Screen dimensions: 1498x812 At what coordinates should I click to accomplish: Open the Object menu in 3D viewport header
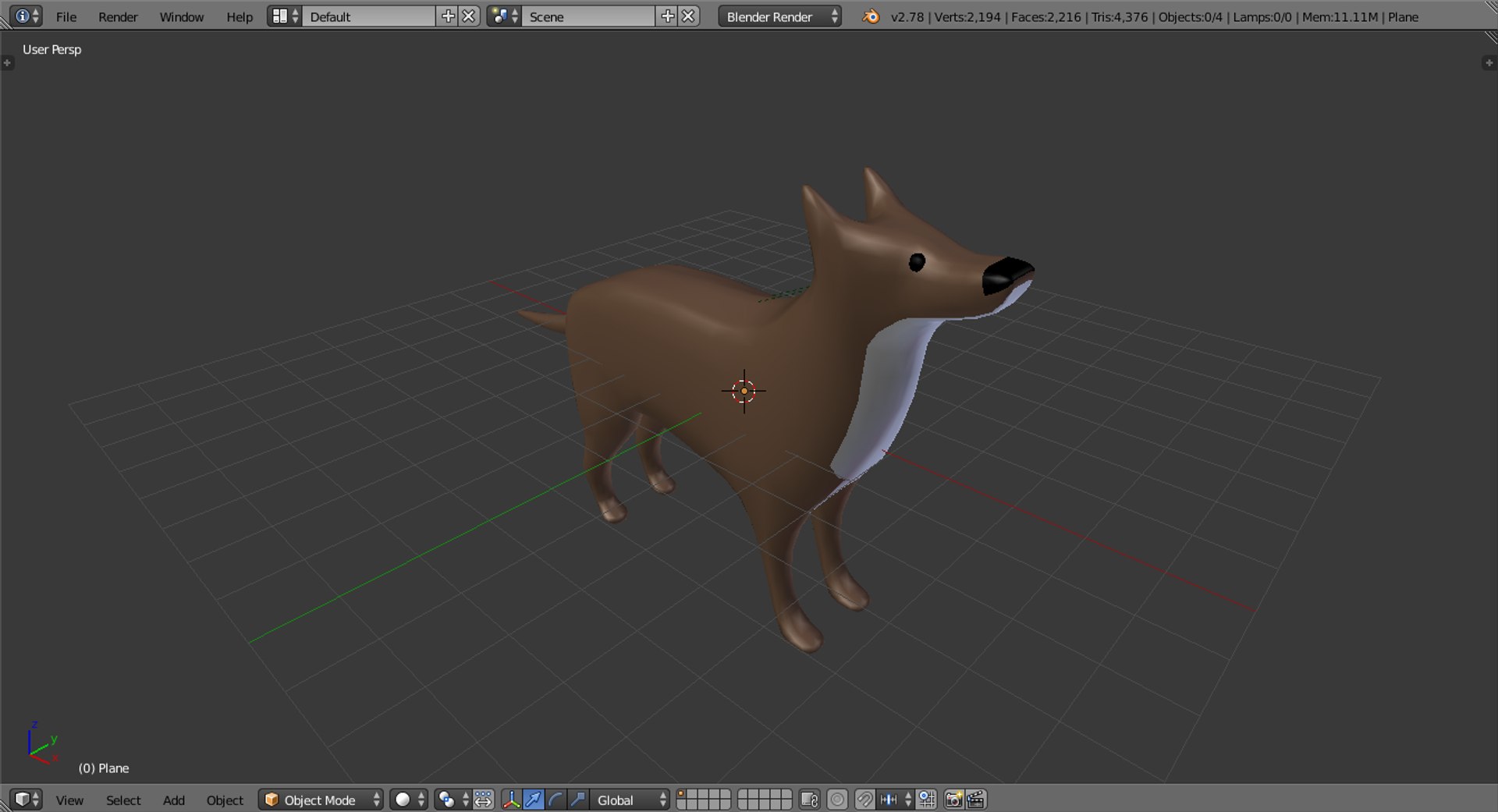click(225, 800)
